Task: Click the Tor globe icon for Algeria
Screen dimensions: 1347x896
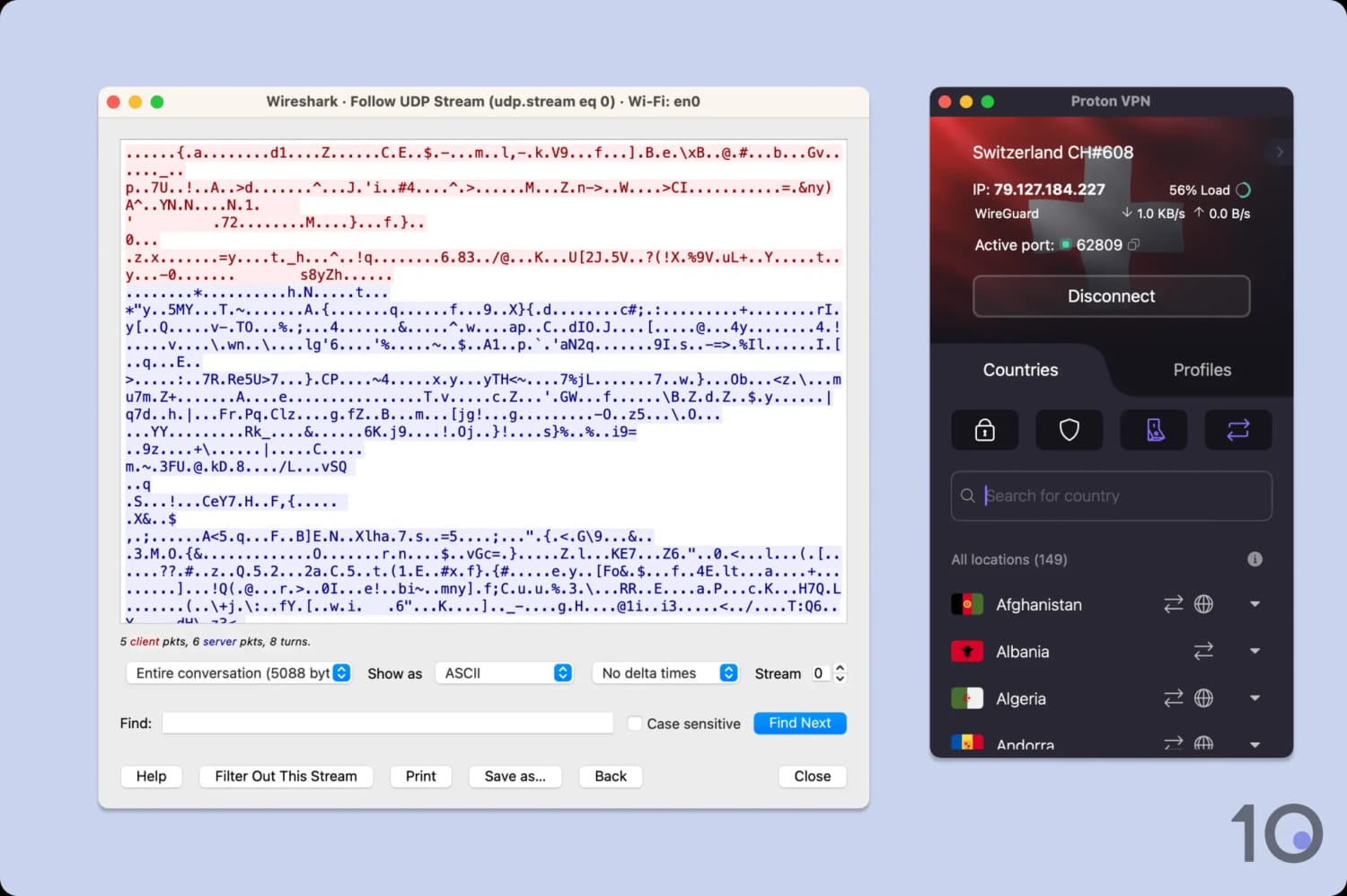Action: click(1204, 698)
